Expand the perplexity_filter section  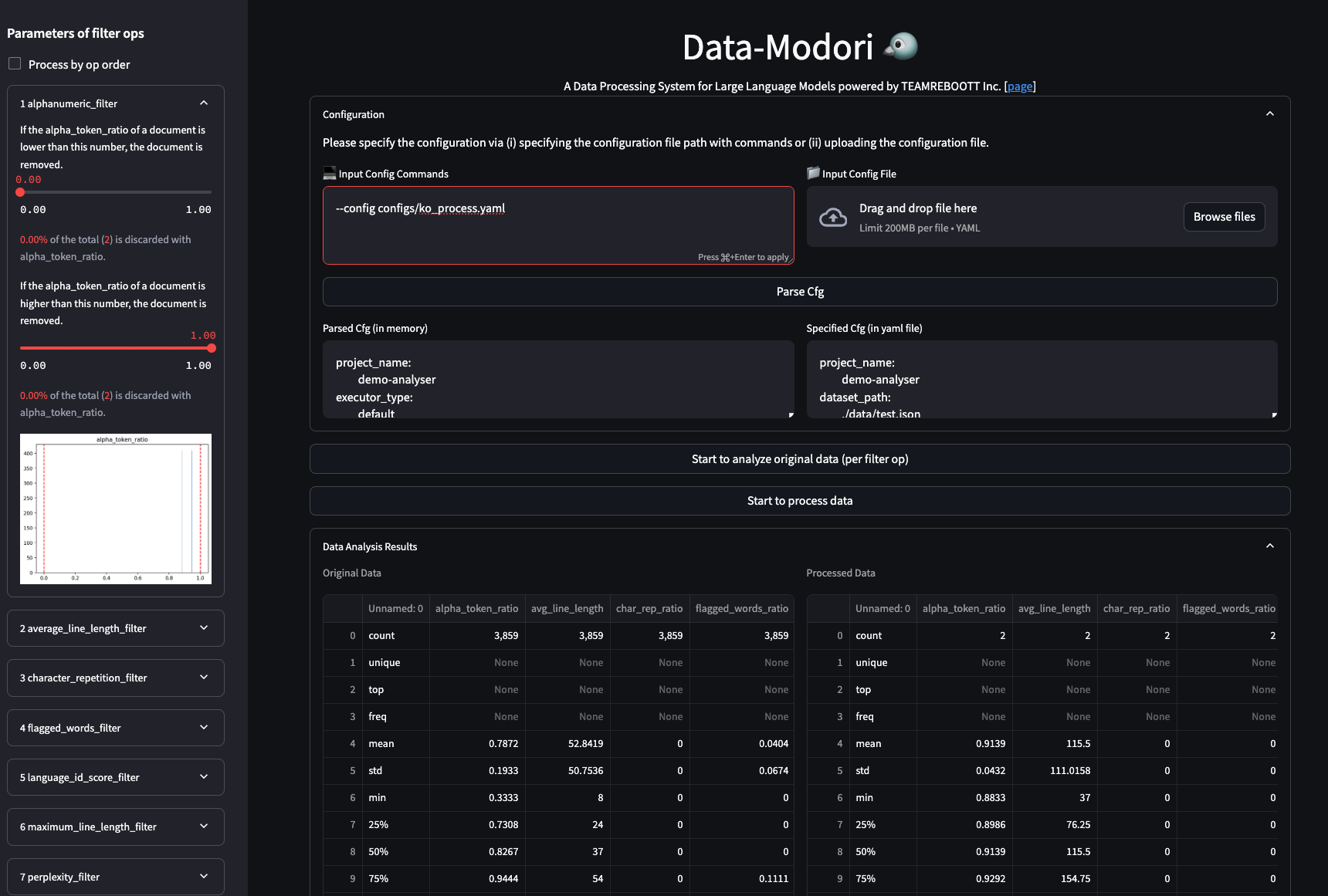[116, 877]
